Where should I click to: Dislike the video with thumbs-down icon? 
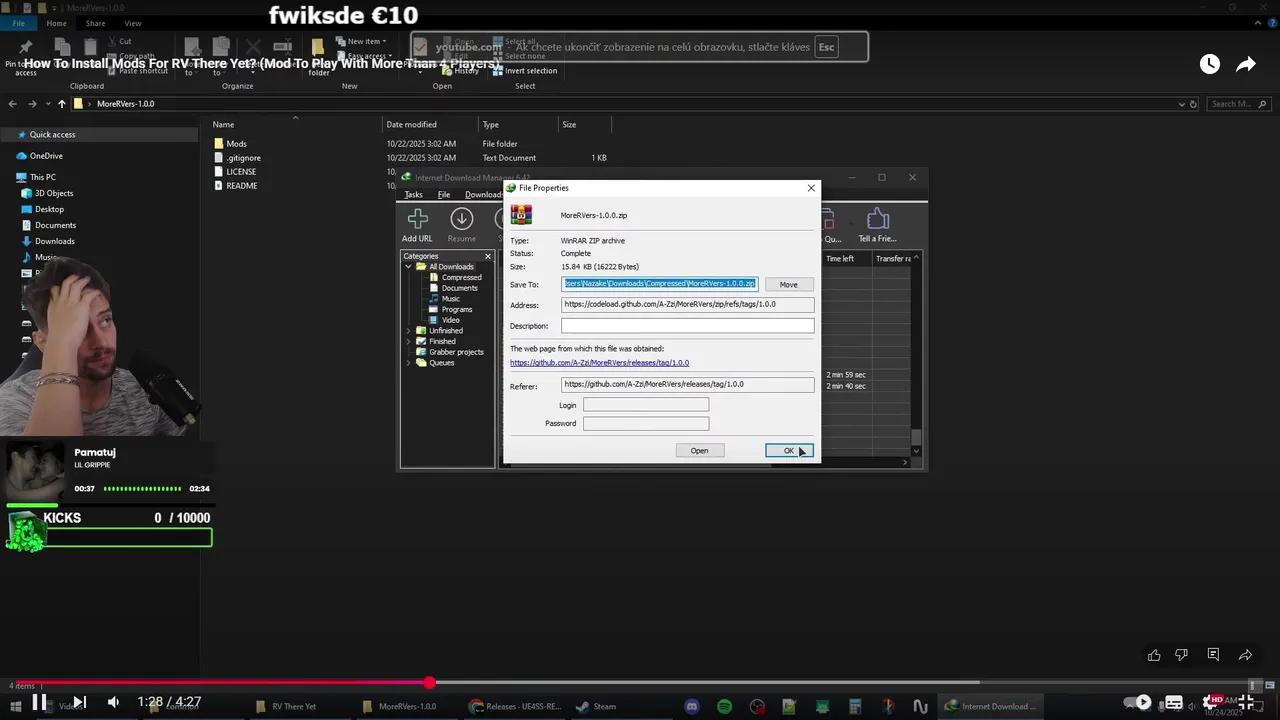[1182, 655]
